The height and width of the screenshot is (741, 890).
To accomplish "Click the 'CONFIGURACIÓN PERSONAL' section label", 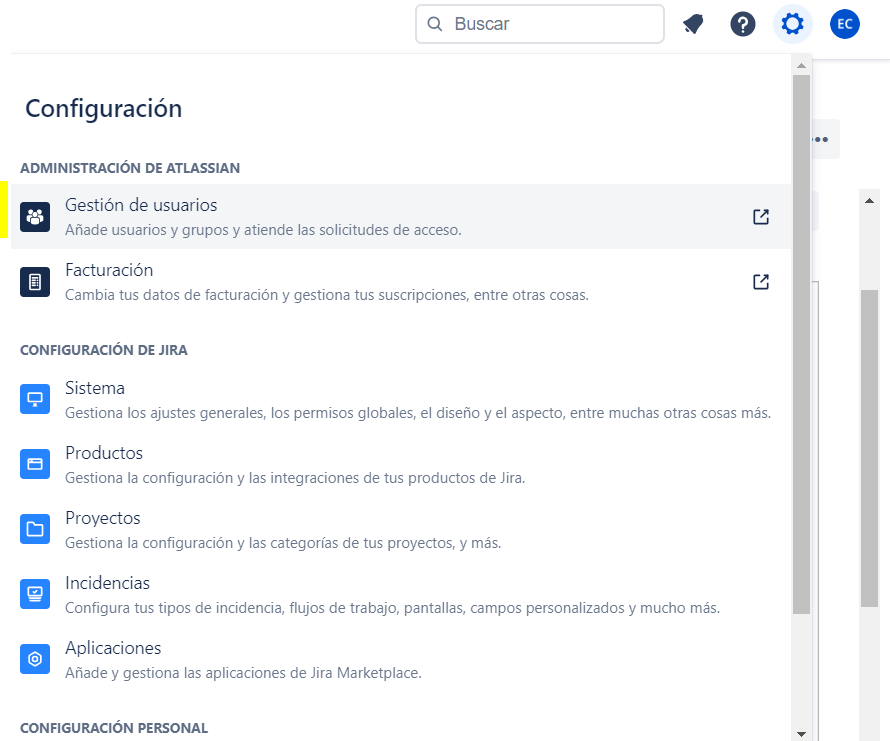I will point(114,728).
